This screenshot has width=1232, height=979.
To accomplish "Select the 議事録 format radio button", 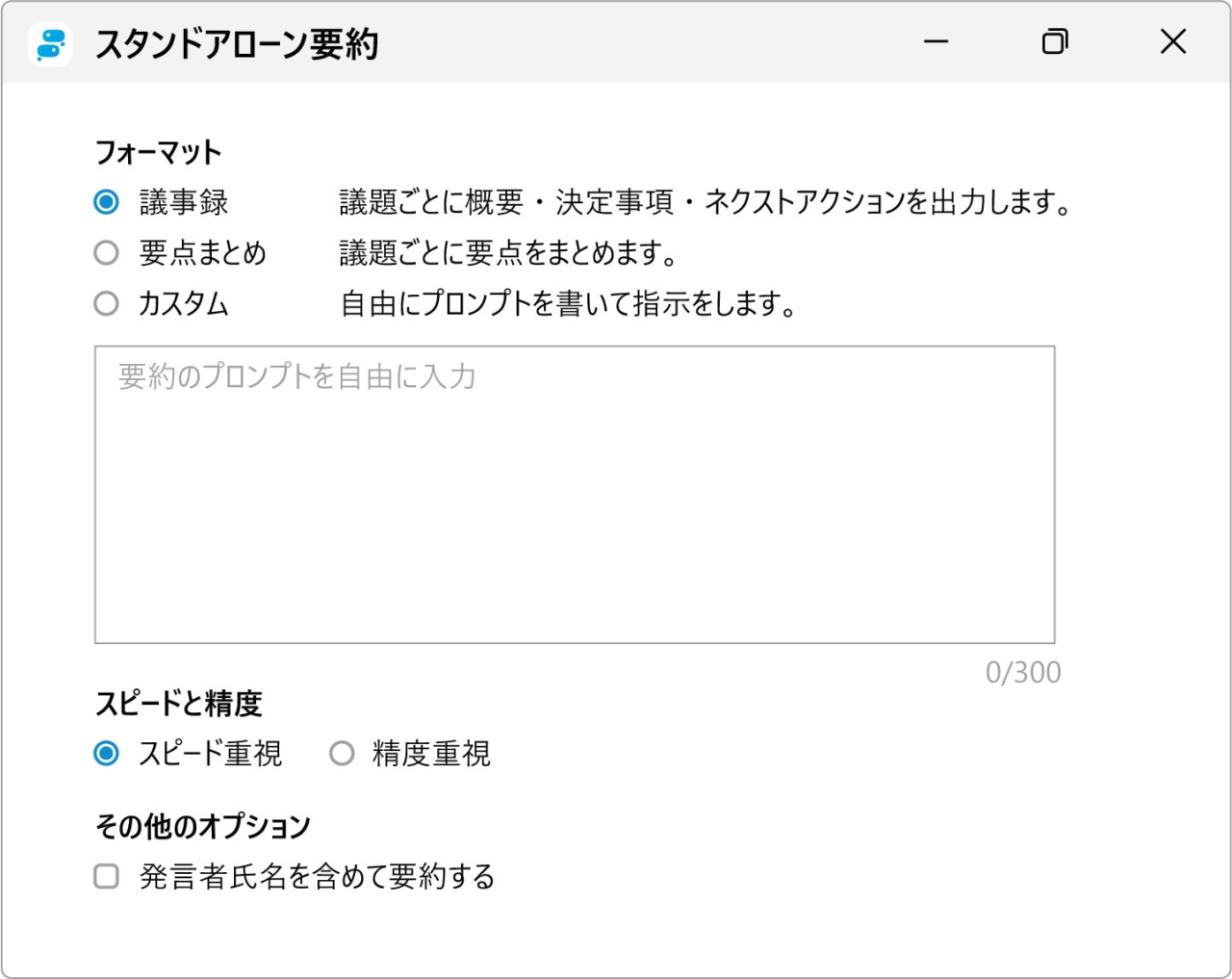I will tap(107, 202).
